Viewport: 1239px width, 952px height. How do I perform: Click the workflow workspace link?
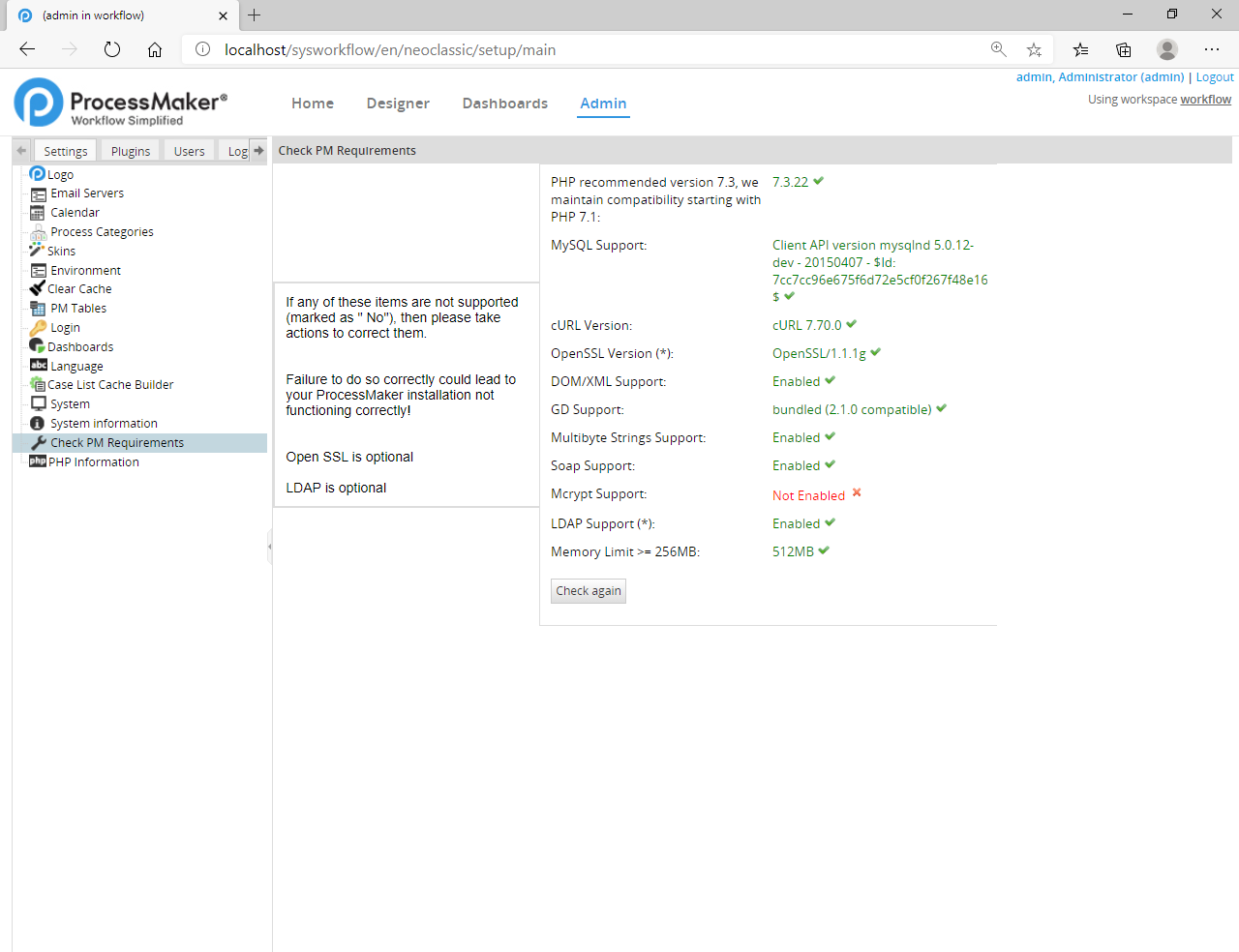click(1206, 100)
